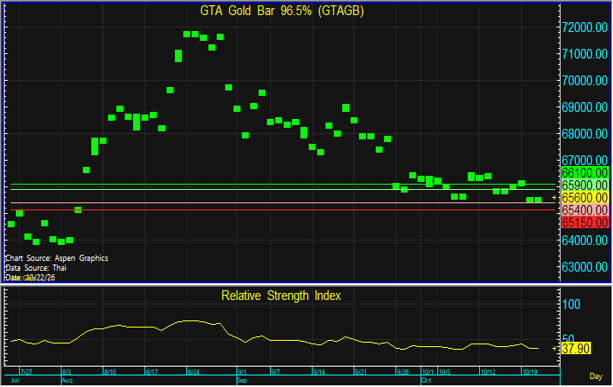Select the 71000.00 price axis label
Image resolution: width=613 pixels, height=387 pixels.
click(584, 54)
